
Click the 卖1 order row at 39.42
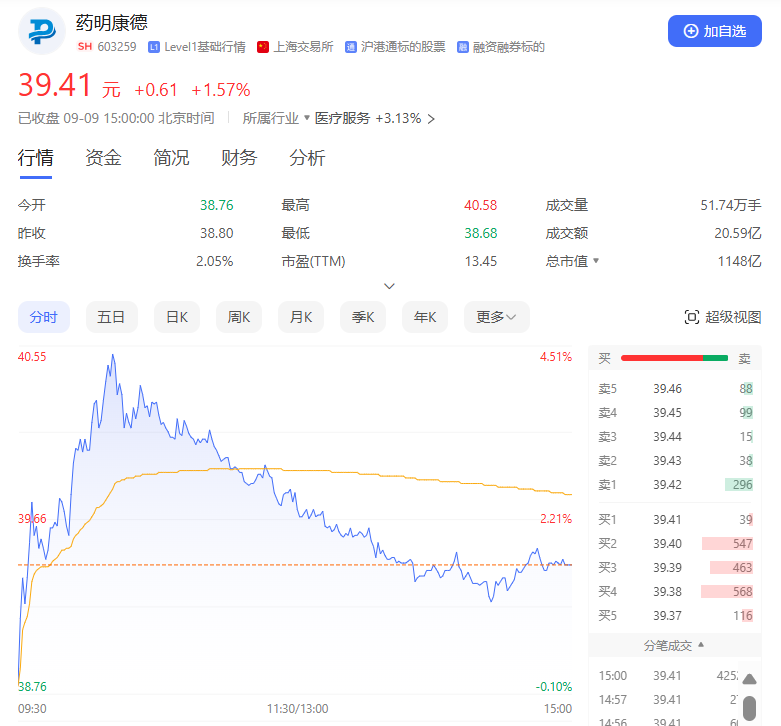tap(675, 484)
